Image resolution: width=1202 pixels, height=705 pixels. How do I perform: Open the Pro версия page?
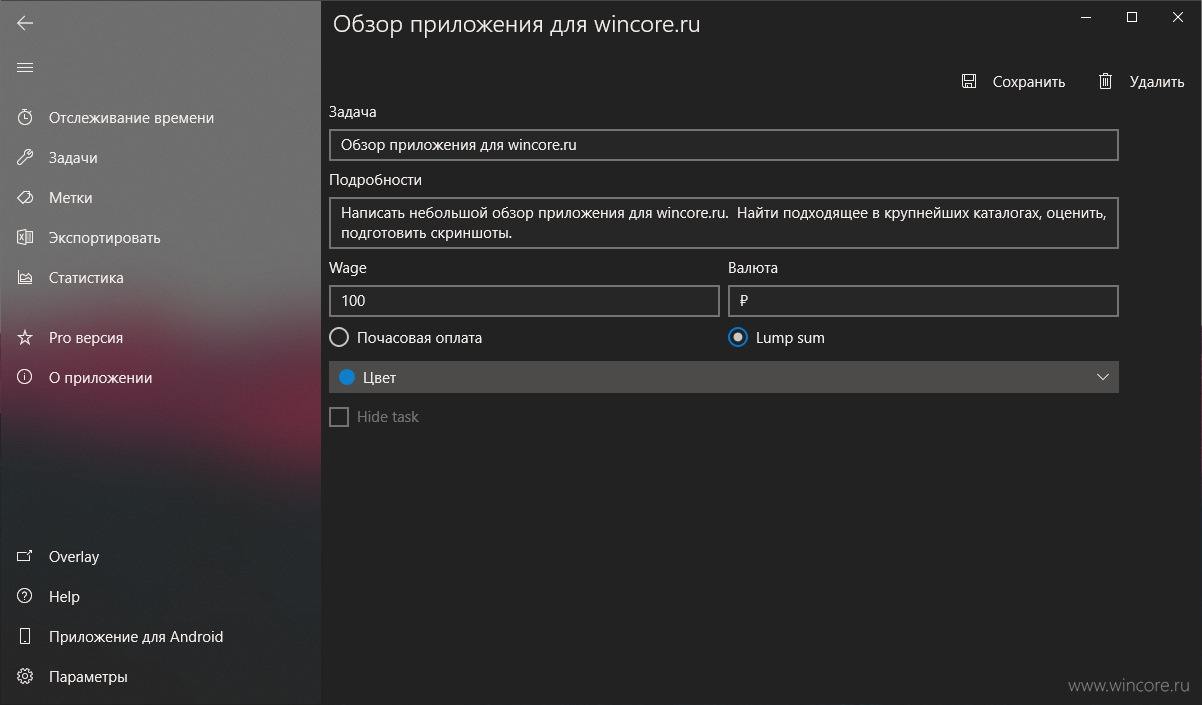tap(86, 337)
